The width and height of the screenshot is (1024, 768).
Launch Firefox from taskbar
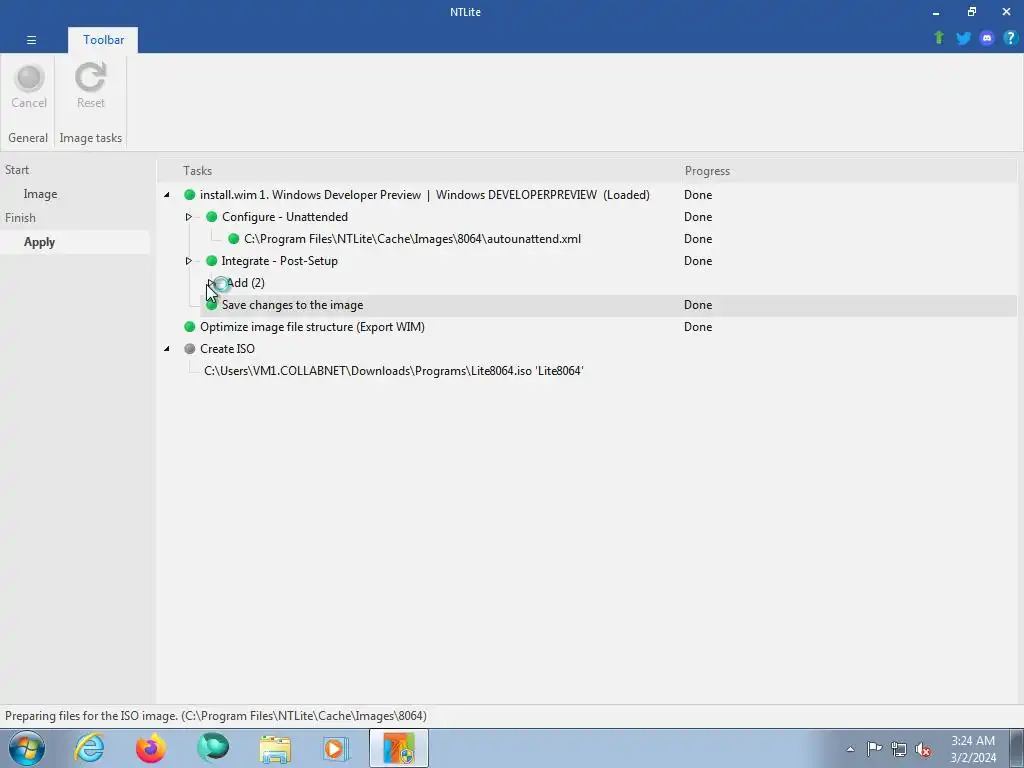click(151, 748)
